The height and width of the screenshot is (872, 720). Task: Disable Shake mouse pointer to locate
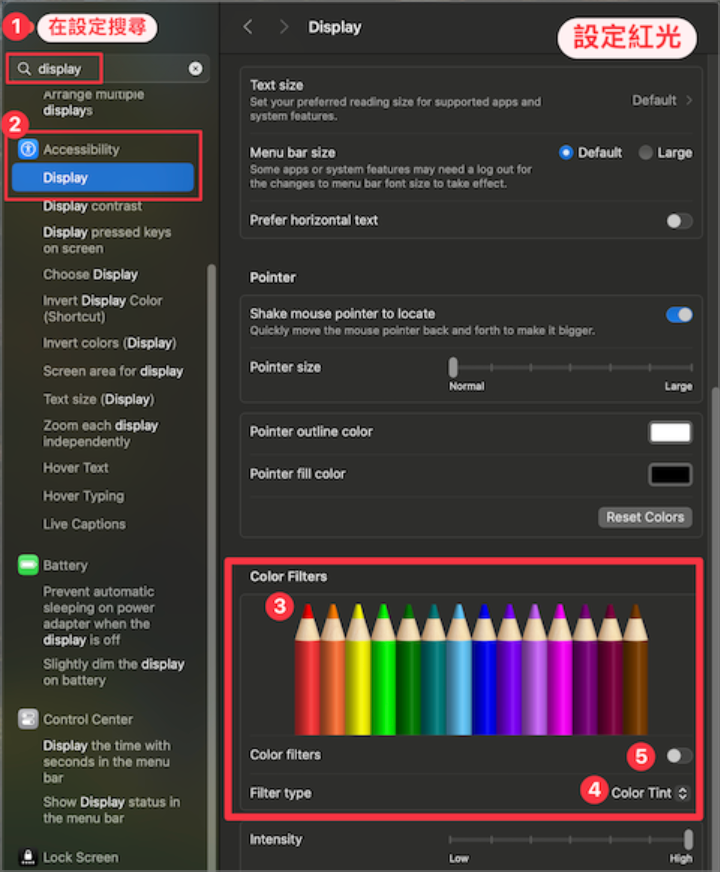click(x=679, y=314)
